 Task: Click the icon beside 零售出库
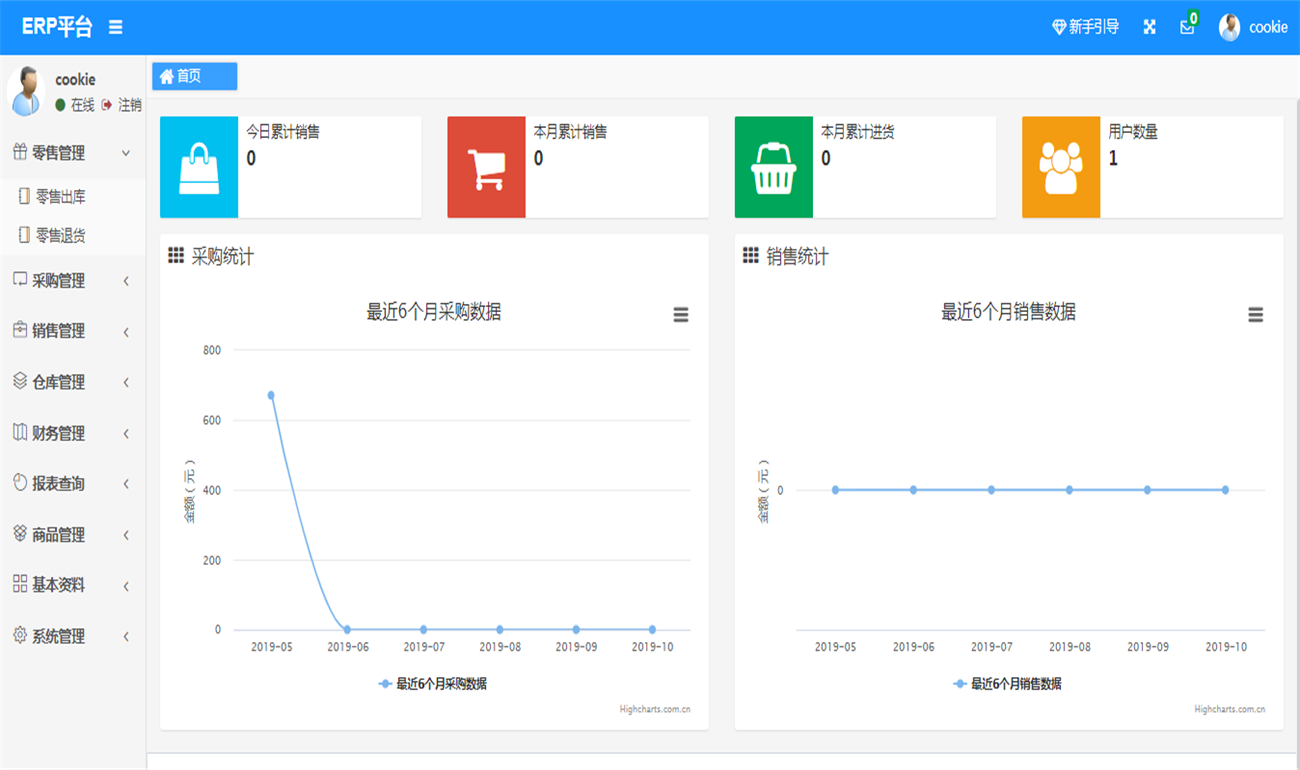click(25, 197)
